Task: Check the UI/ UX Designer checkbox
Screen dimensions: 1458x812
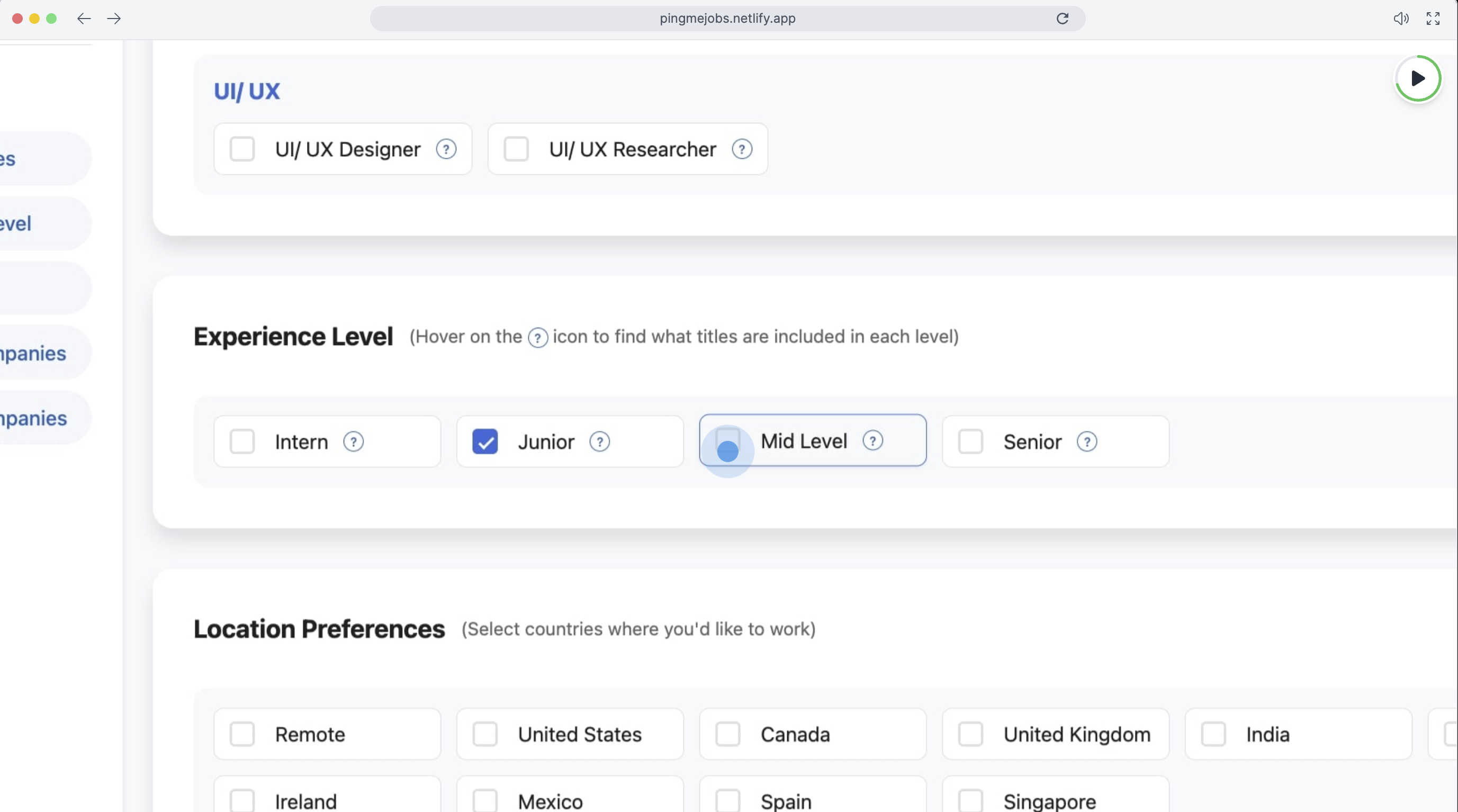Action: point(242,149)
